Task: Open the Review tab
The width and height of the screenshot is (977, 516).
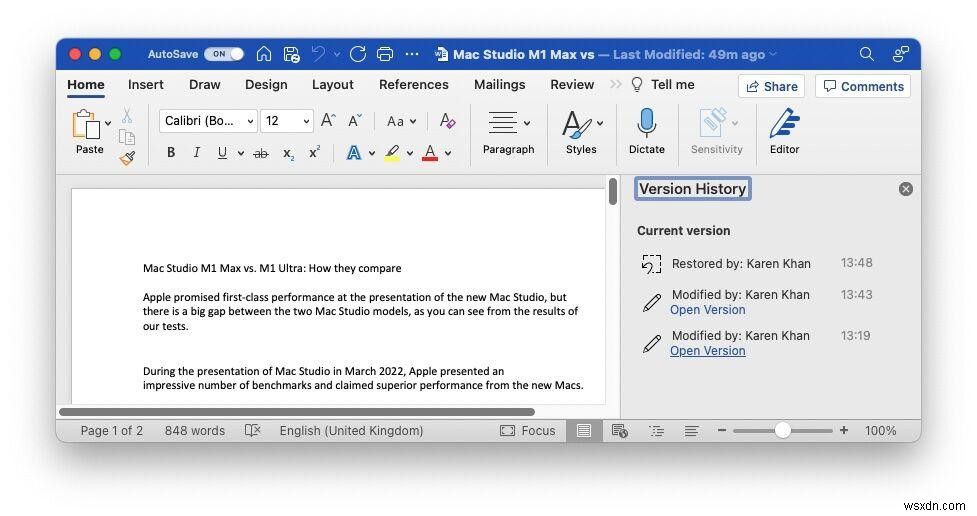Action: coord(572,85)
